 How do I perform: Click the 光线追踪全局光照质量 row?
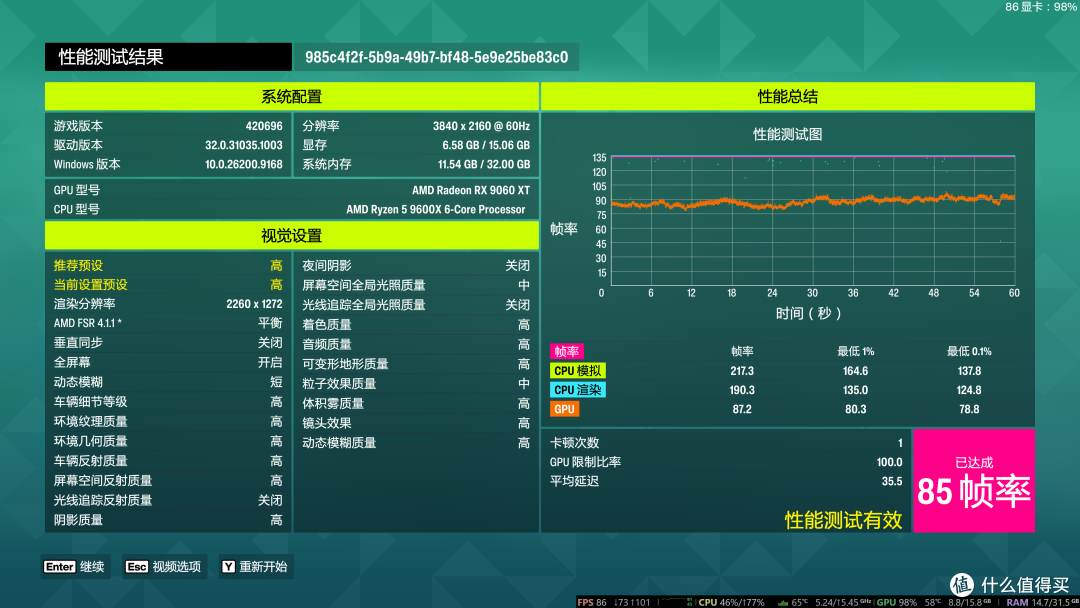point(416,304)
